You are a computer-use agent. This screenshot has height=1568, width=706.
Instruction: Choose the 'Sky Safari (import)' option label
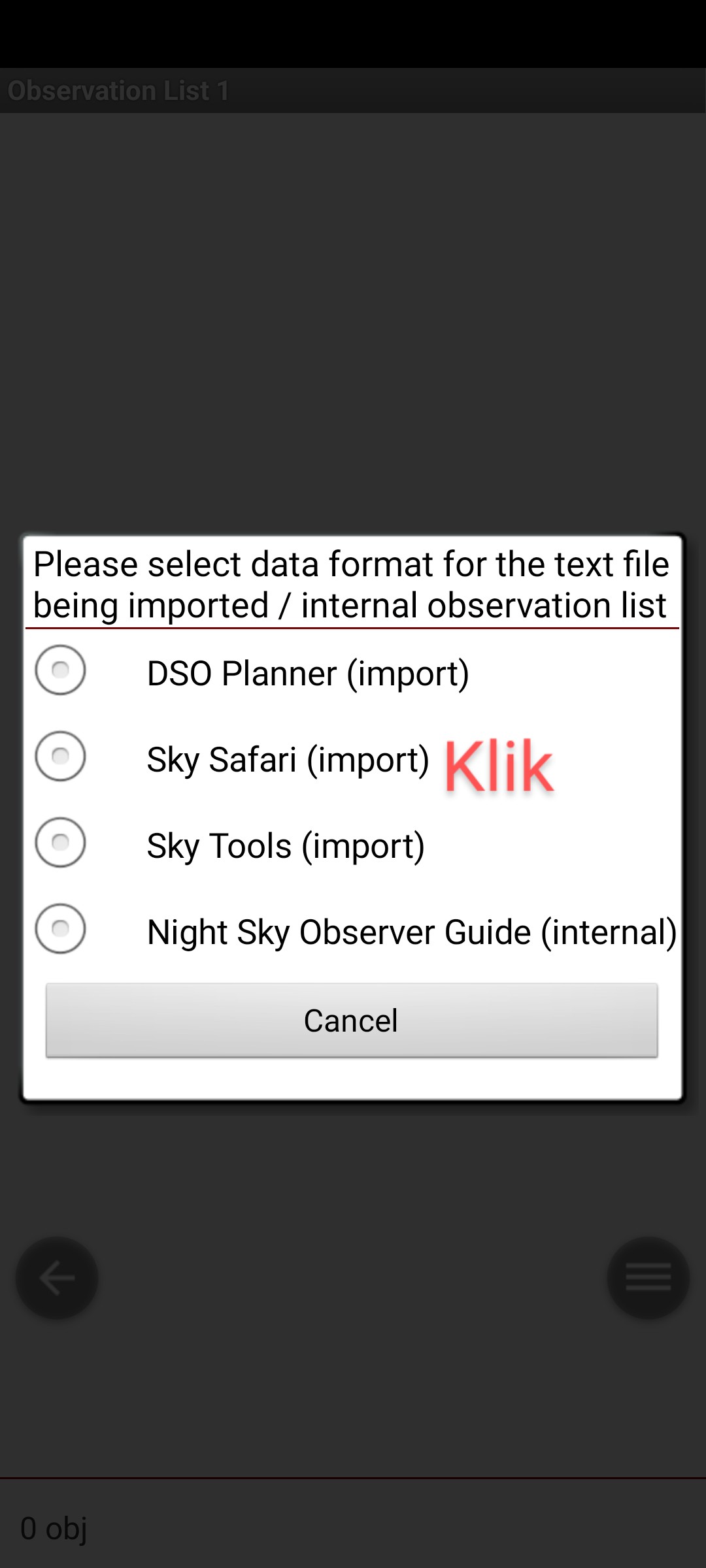(x=288, y=760)
